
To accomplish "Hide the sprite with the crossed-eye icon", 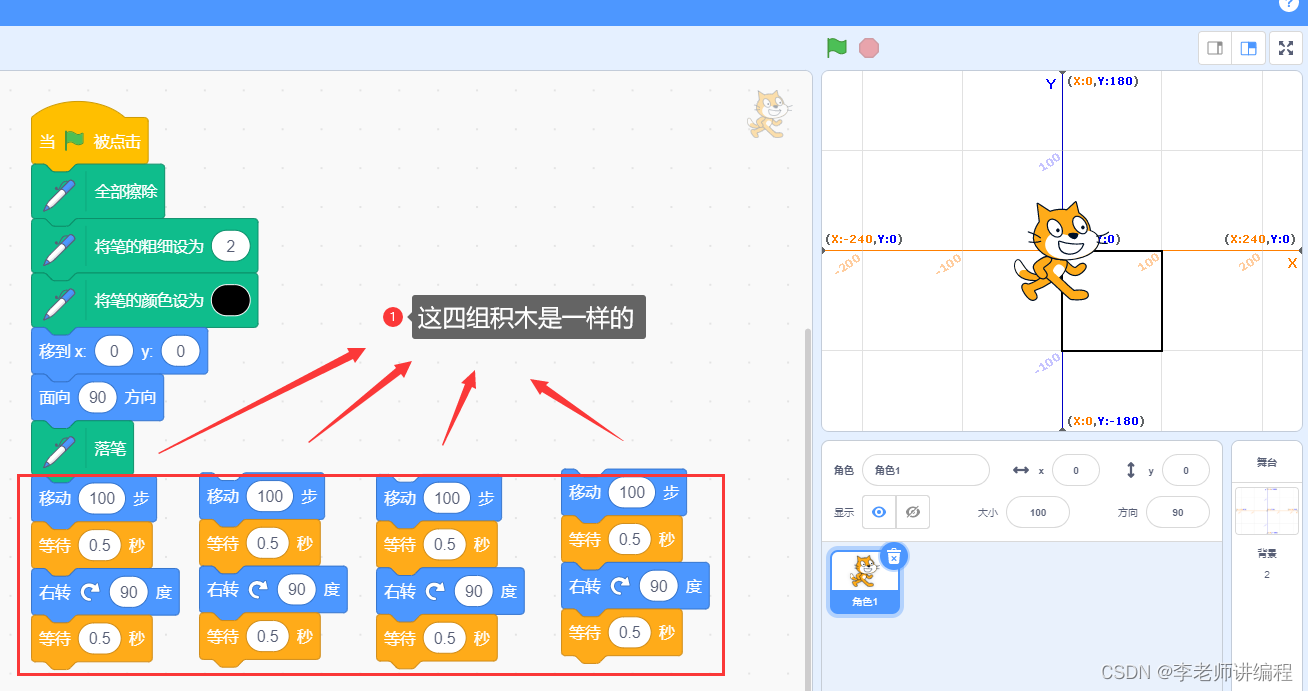I will 913,512.
